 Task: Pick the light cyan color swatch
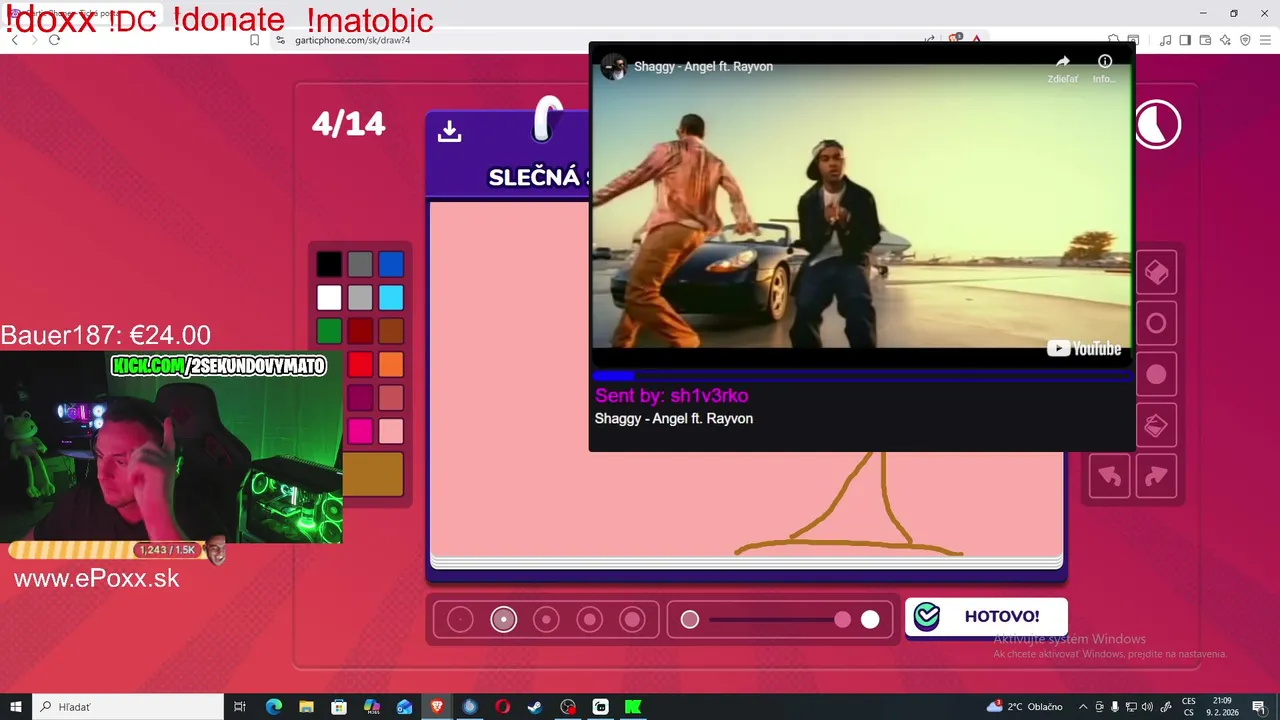391,297
